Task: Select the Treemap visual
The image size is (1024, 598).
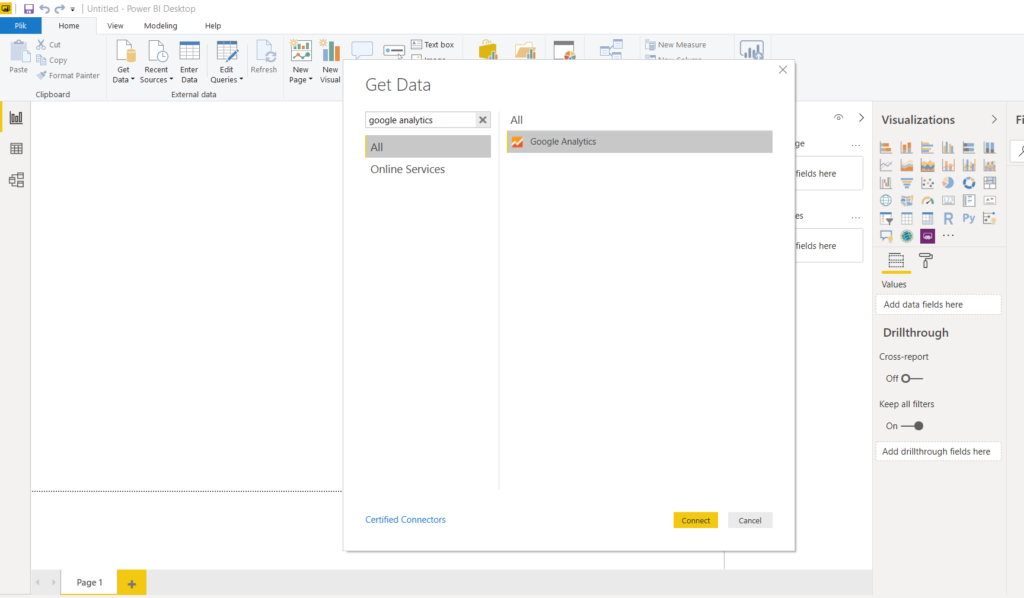Action: tap(990, 183)
